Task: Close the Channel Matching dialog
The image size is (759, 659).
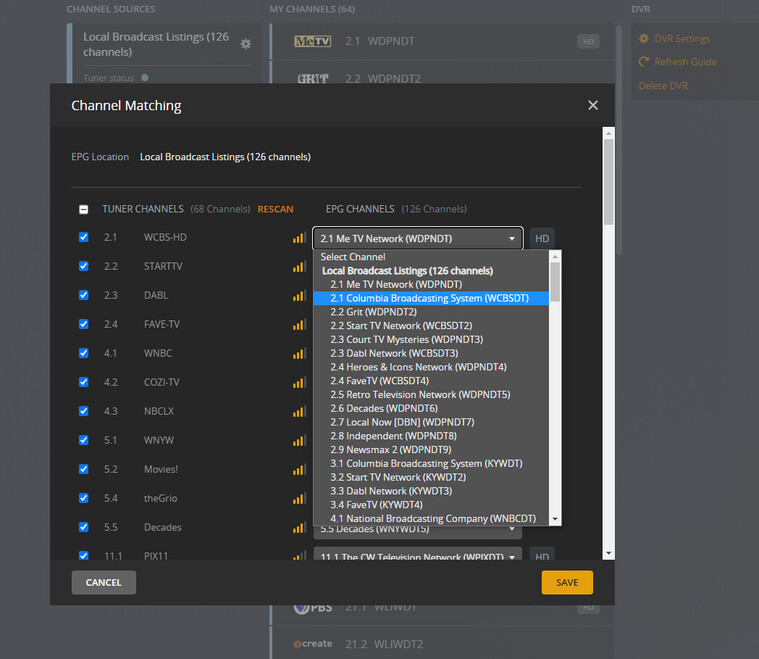Action: tap(592, 105)
